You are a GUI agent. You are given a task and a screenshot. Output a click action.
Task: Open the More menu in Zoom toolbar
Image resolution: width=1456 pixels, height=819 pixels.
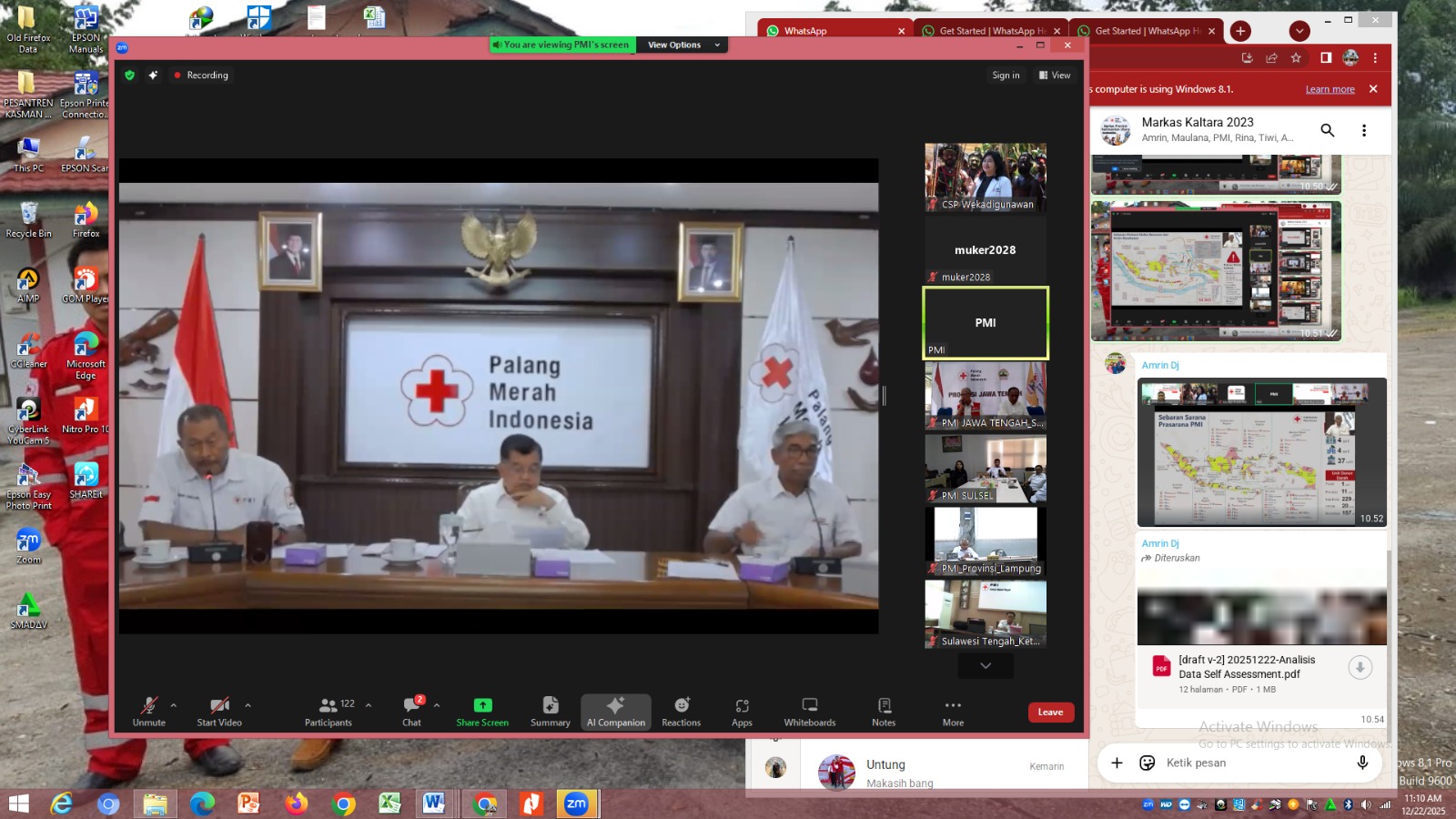(953, 711)
